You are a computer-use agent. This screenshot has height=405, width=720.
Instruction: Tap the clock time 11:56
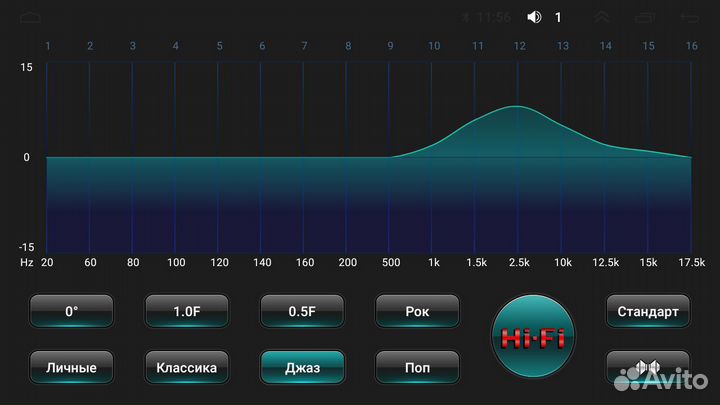point(494,17)
